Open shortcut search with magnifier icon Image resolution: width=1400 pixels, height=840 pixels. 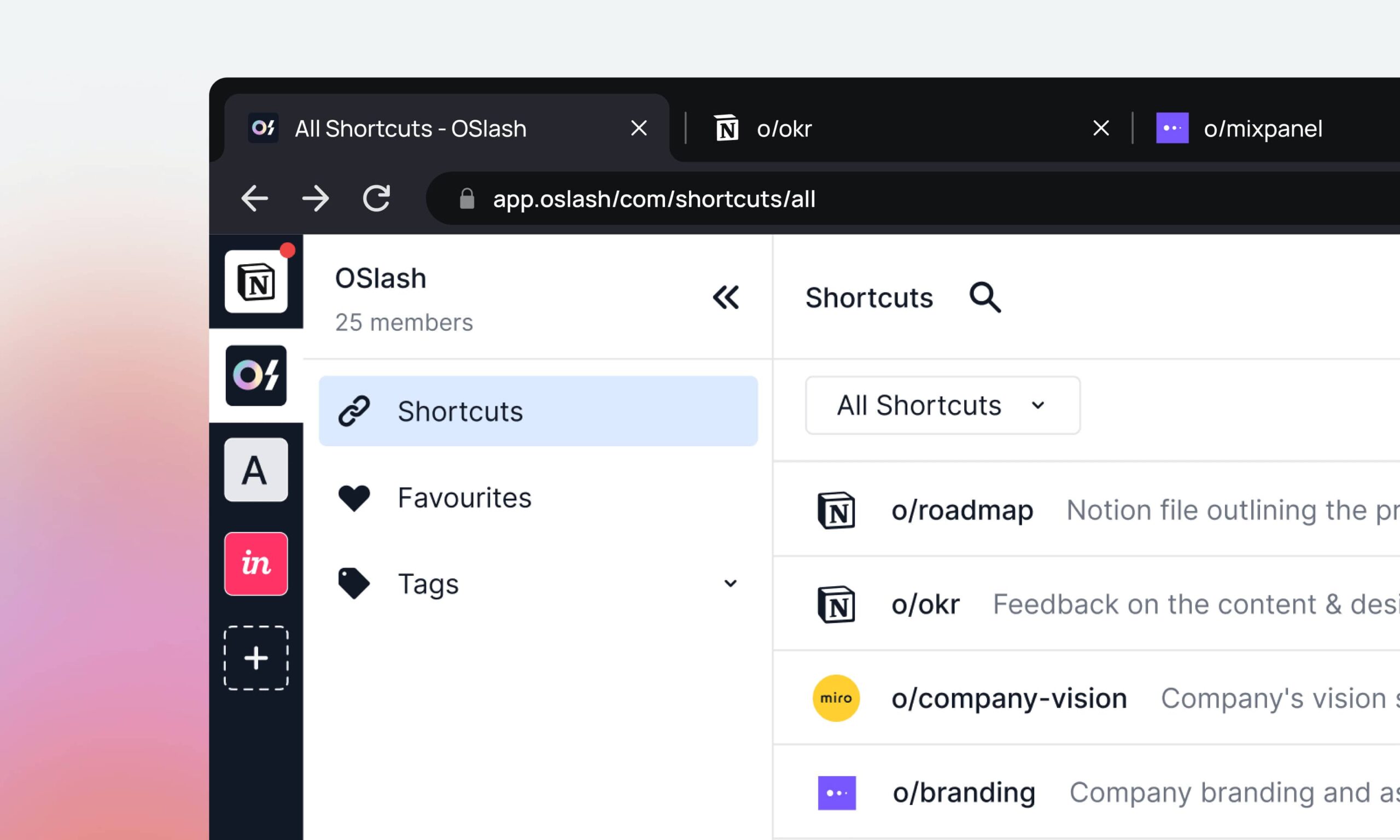tap(984, 297)
